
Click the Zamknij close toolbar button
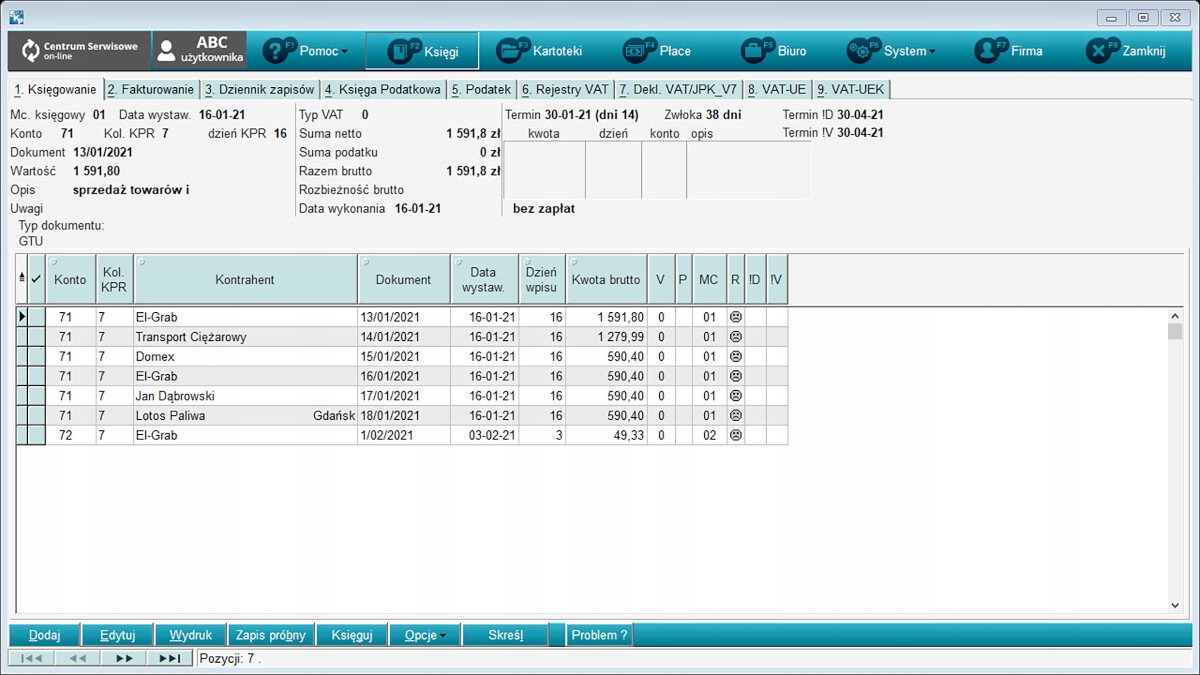point(1127,51)
